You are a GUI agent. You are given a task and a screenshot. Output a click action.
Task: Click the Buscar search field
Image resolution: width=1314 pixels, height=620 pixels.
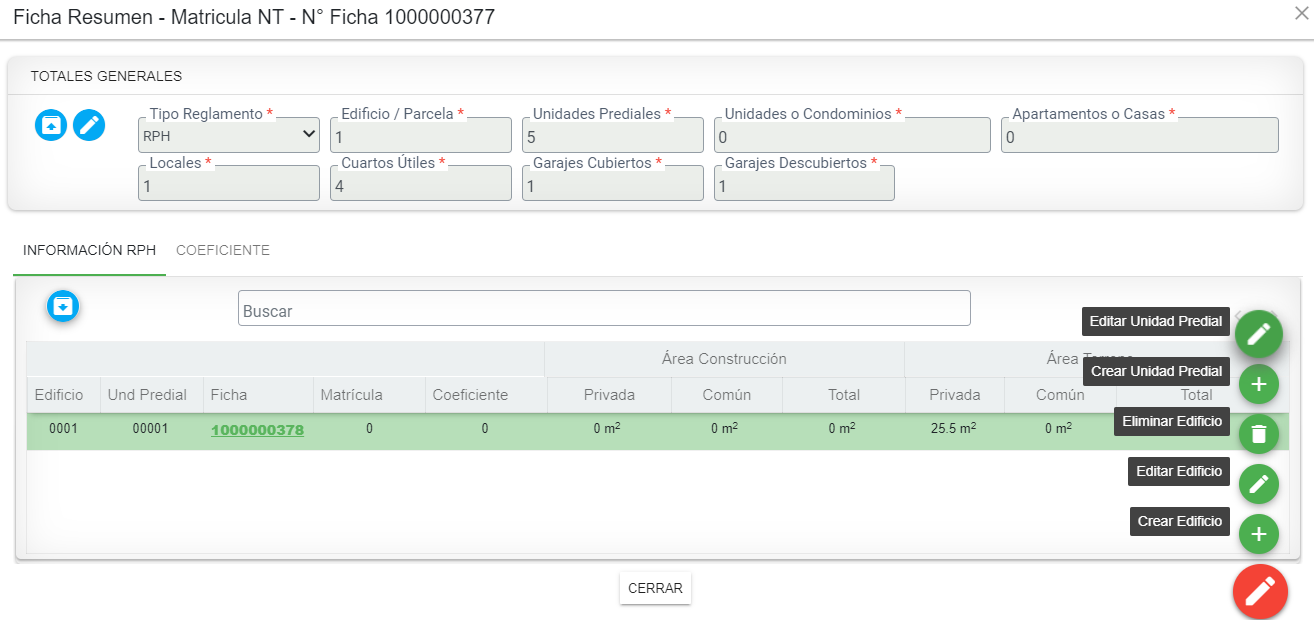[603, 309]
